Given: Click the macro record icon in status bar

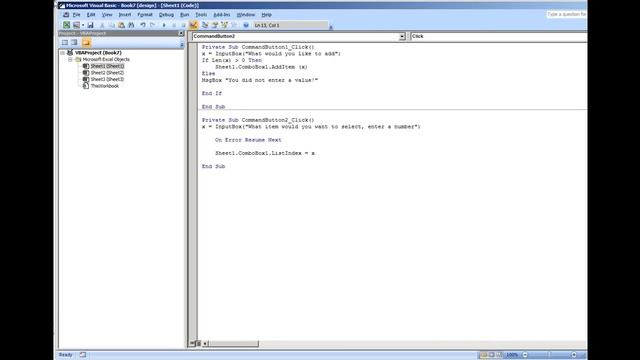Looking at the screenshot, I should pos(83,355).
